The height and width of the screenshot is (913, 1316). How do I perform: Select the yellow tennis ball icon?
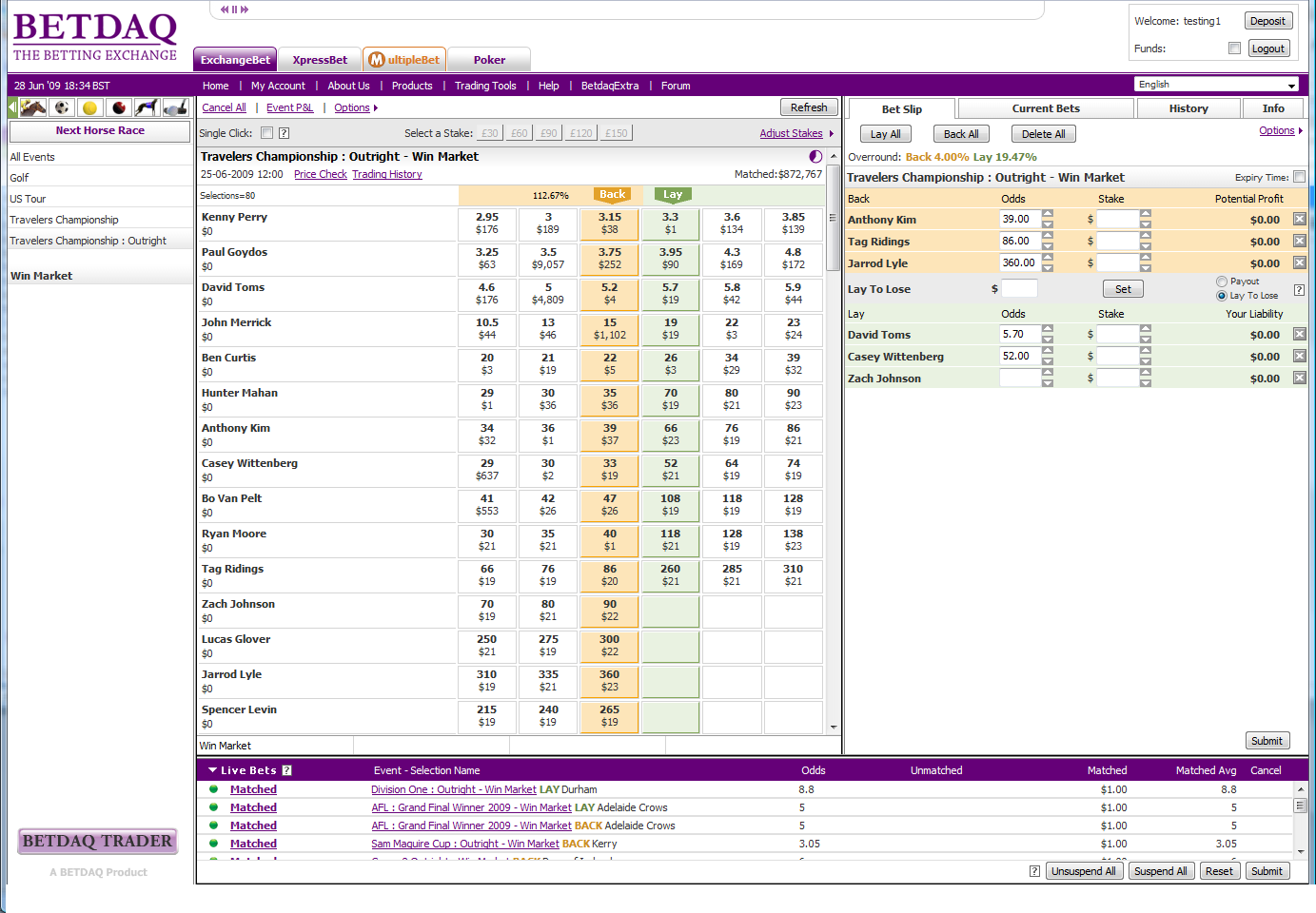coord(90,108)
